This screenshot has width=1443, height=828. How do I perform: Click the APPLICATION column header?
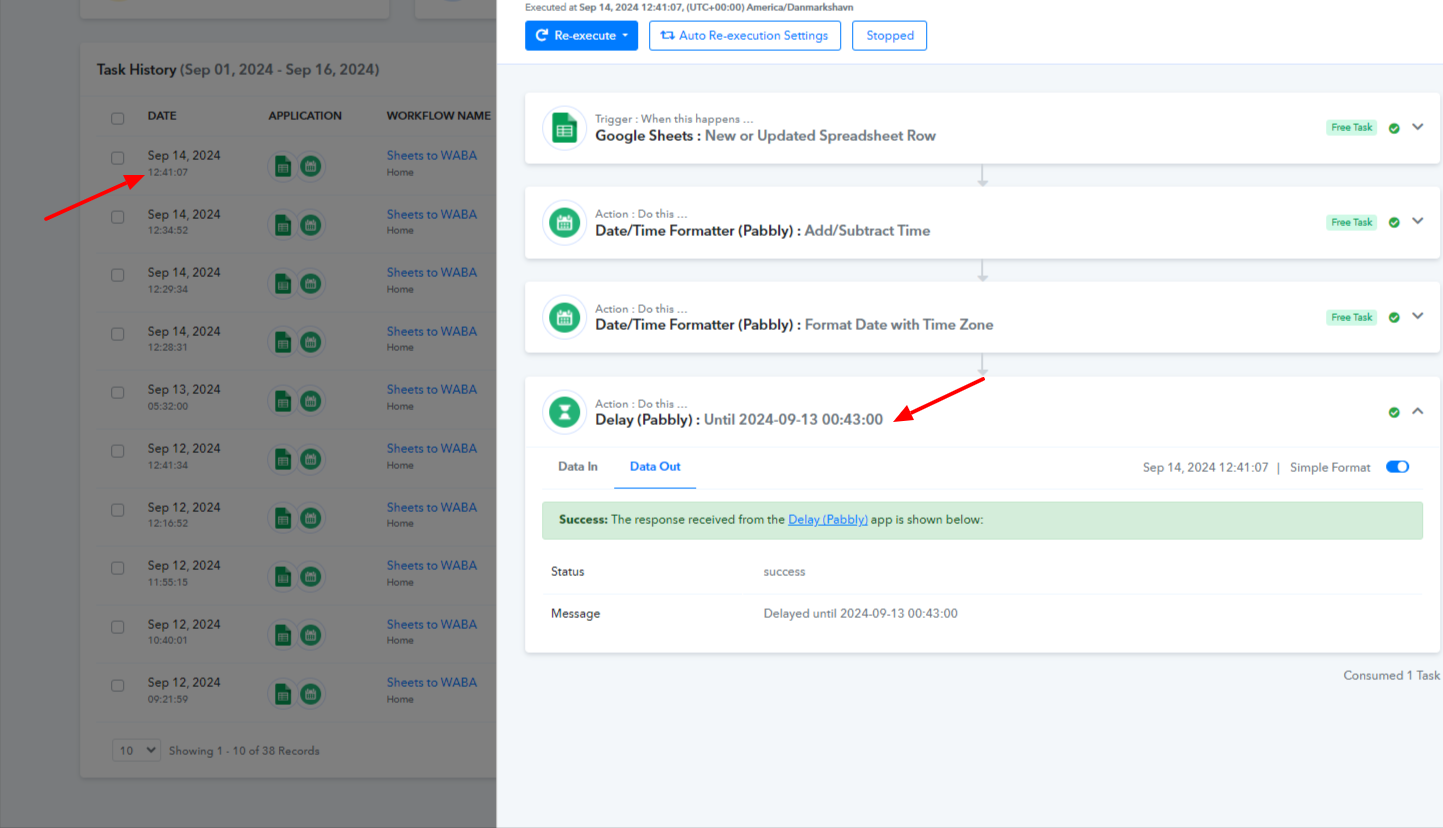[x=305, y=116]
